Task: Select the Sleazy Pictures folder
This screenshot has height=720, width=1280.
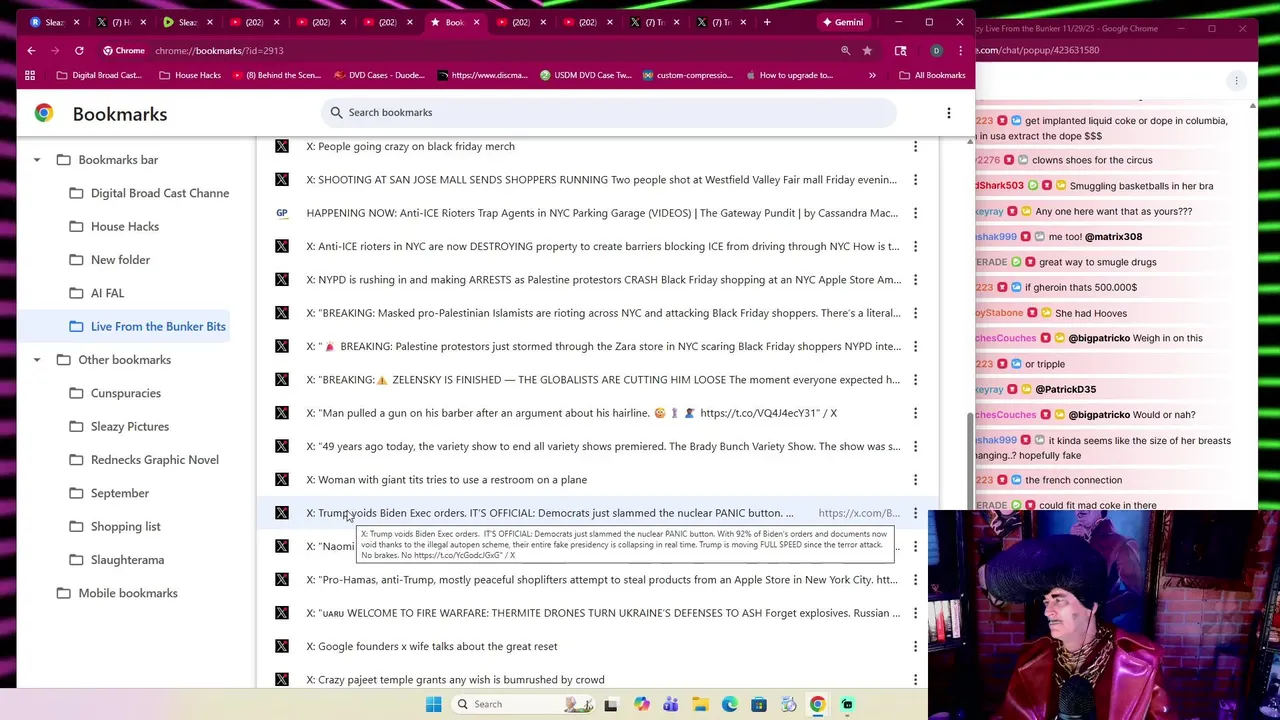Action: coord(119,426)
